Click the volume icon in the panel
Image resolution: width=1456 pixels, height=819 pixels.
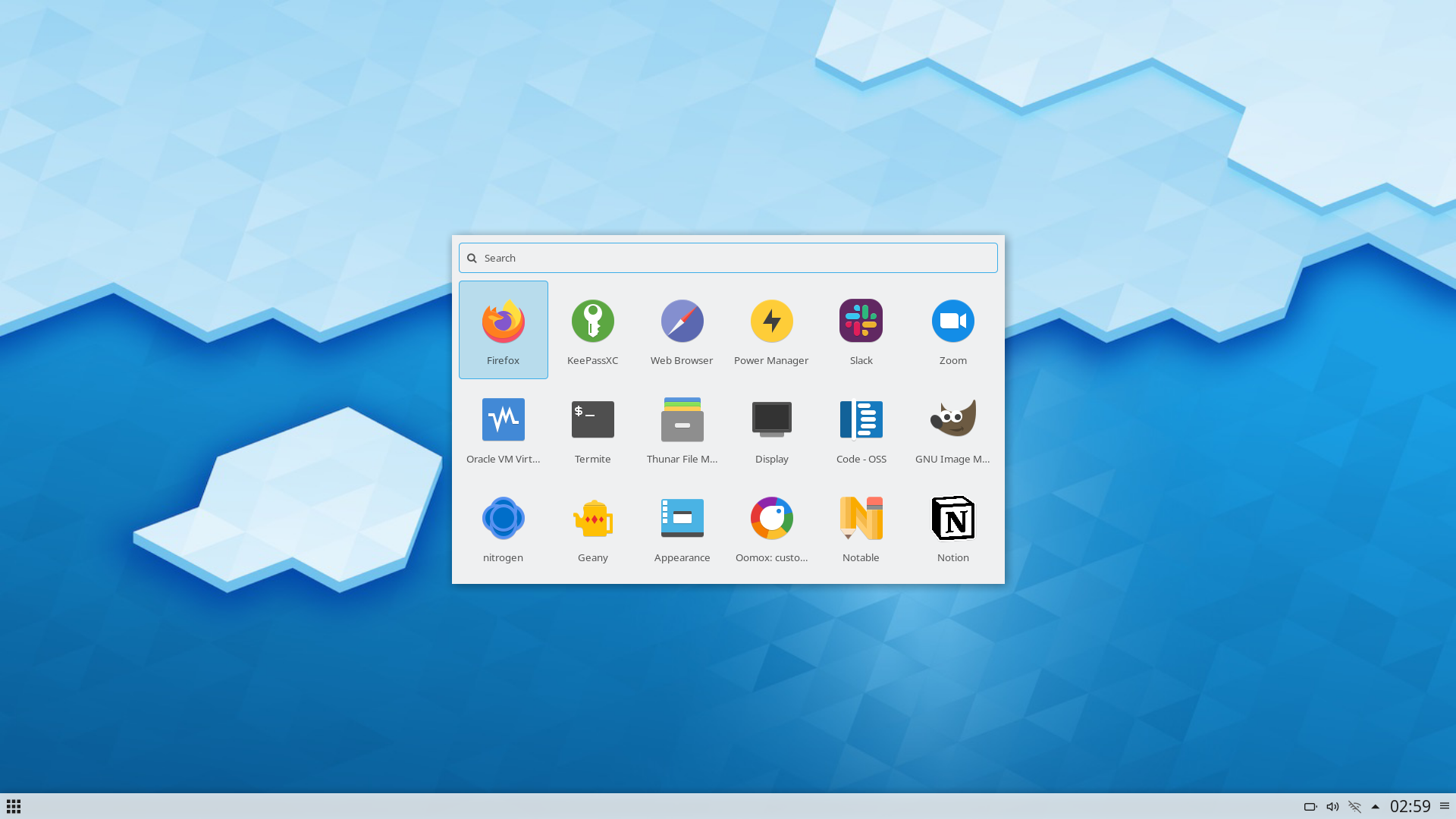(x=1332, y=807)
